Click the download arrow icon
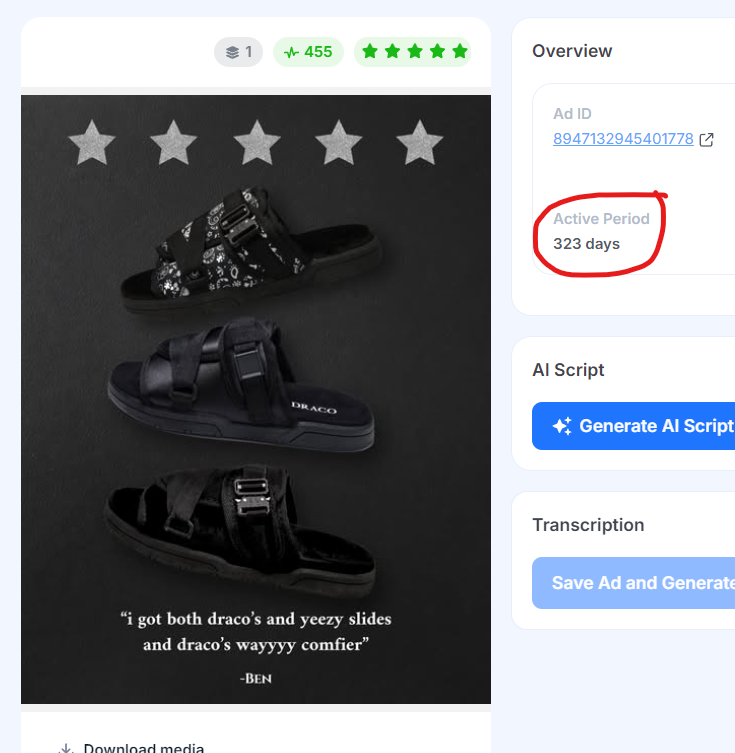 [x=66, y=748]
